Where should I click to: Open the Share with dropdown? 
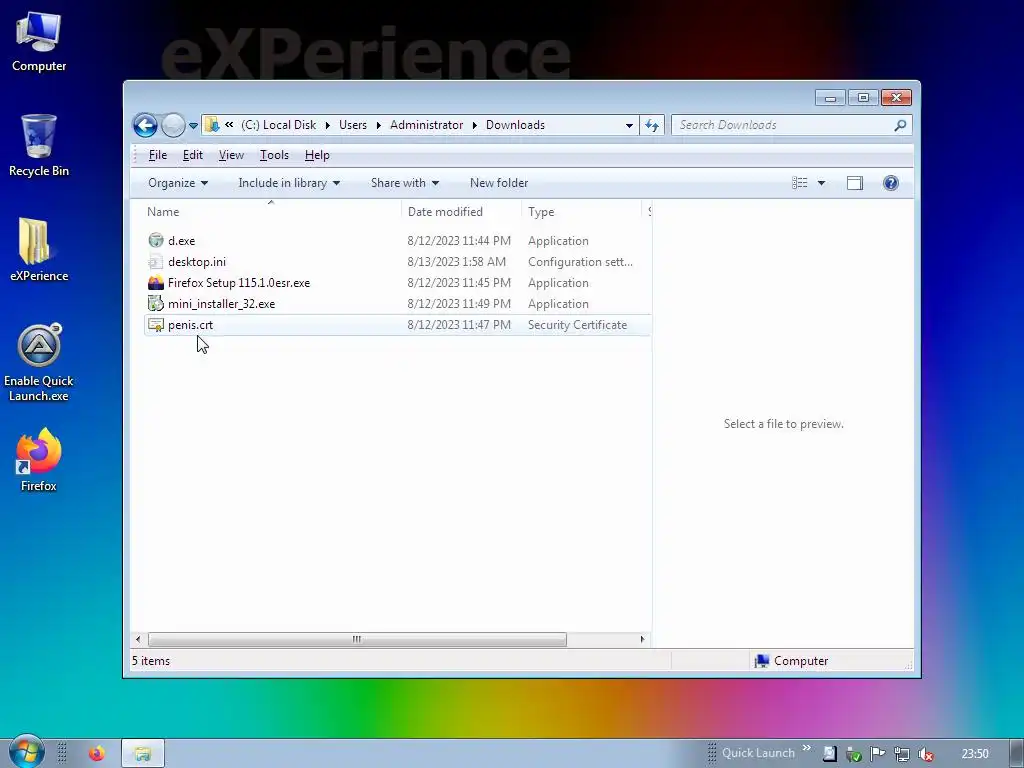tap(405, 183)
